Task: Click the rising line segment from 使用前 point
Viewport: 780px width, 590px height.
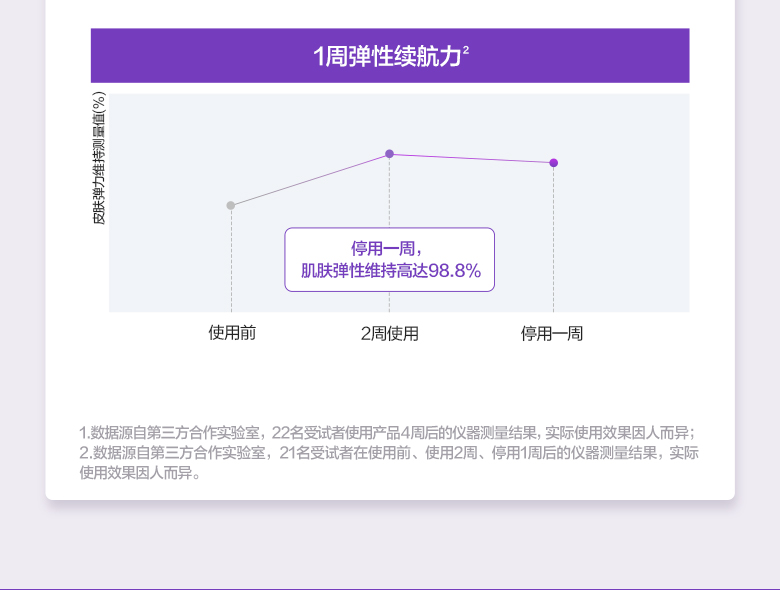Action: coord(310,180)
